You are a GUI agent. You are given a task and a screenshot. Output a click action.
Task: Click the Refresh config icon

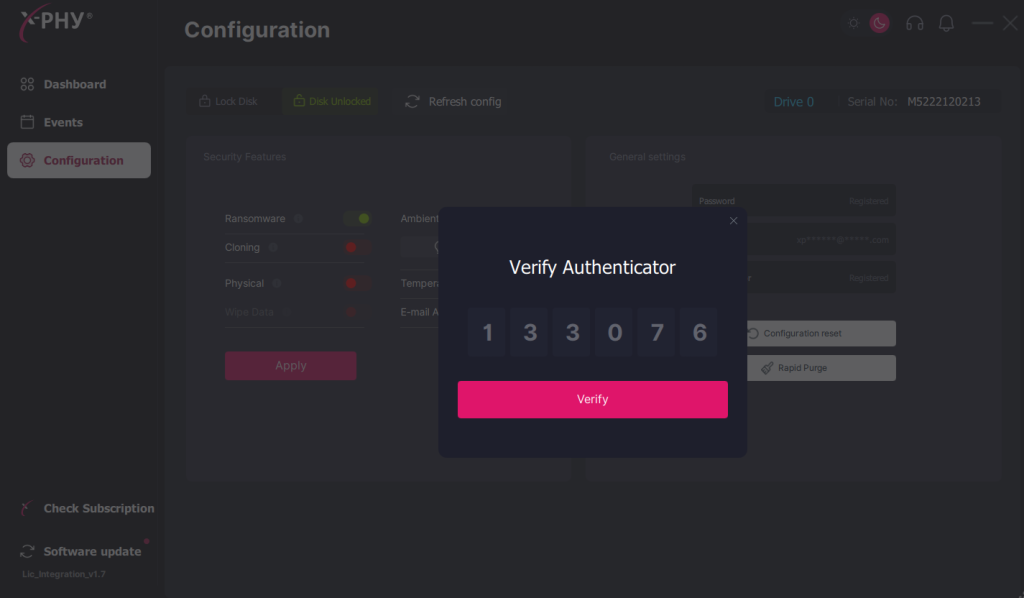412,102
